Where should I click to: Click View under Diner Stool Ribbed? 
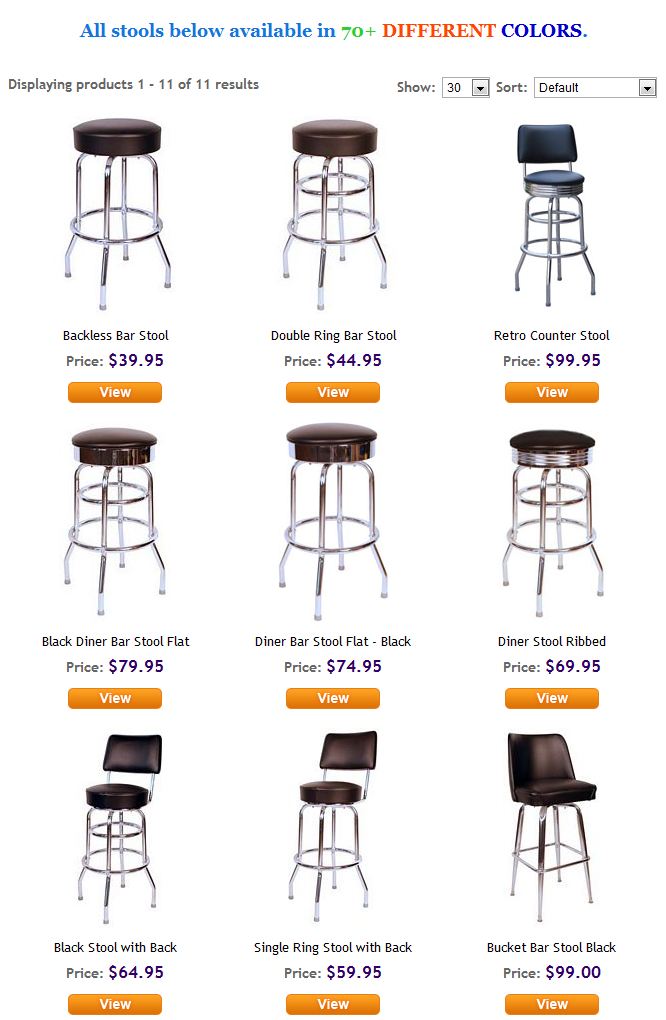click(552, 698)
